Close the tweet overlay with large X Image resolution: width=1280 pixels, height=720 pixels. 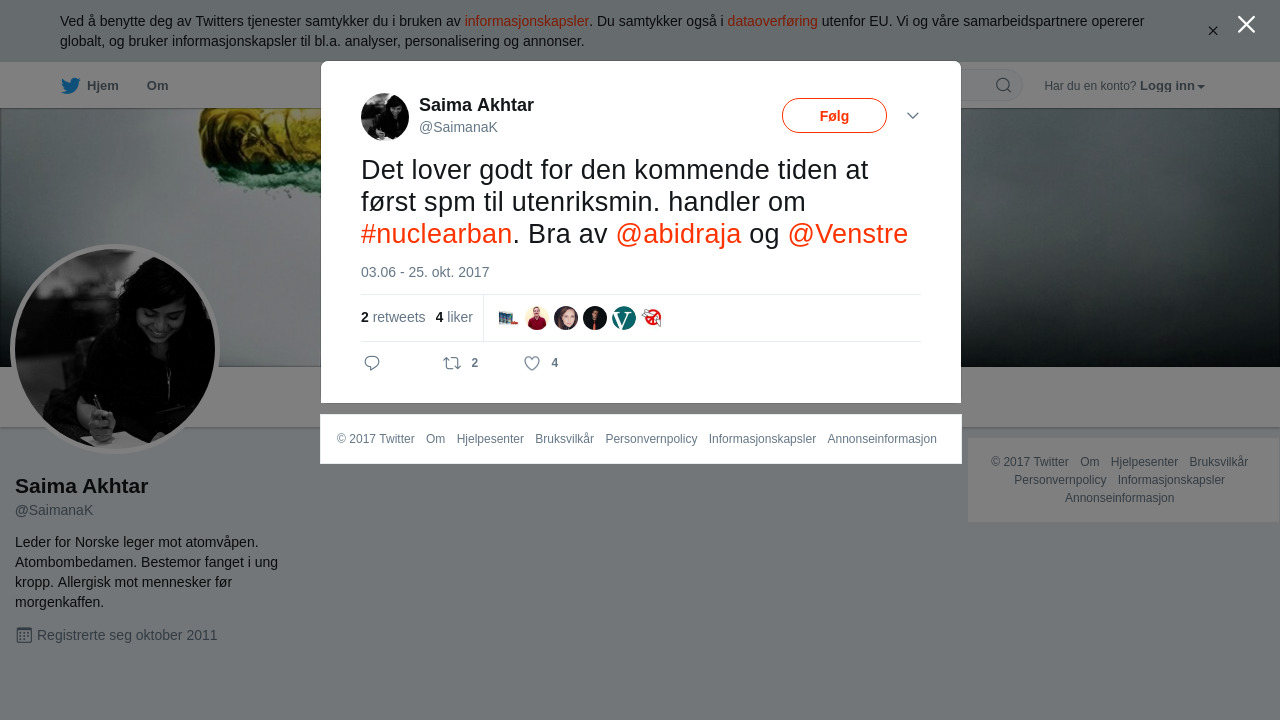tap(1246, 24)
